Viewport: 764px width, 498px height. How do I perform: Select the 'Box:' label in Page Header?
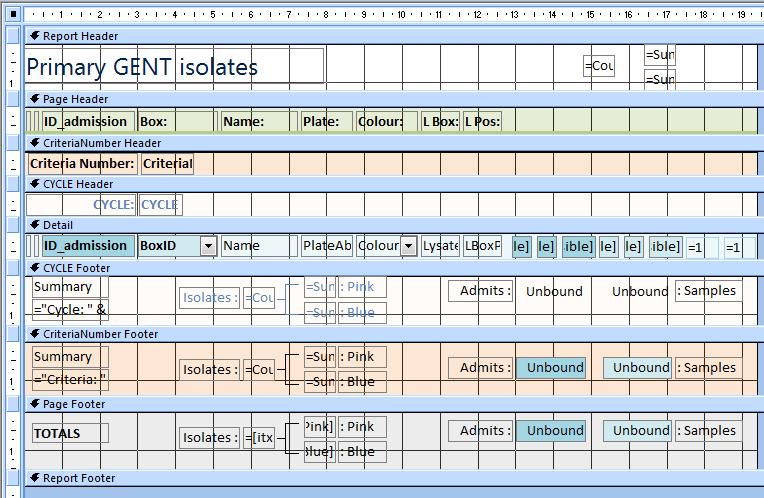coord(177,121)
